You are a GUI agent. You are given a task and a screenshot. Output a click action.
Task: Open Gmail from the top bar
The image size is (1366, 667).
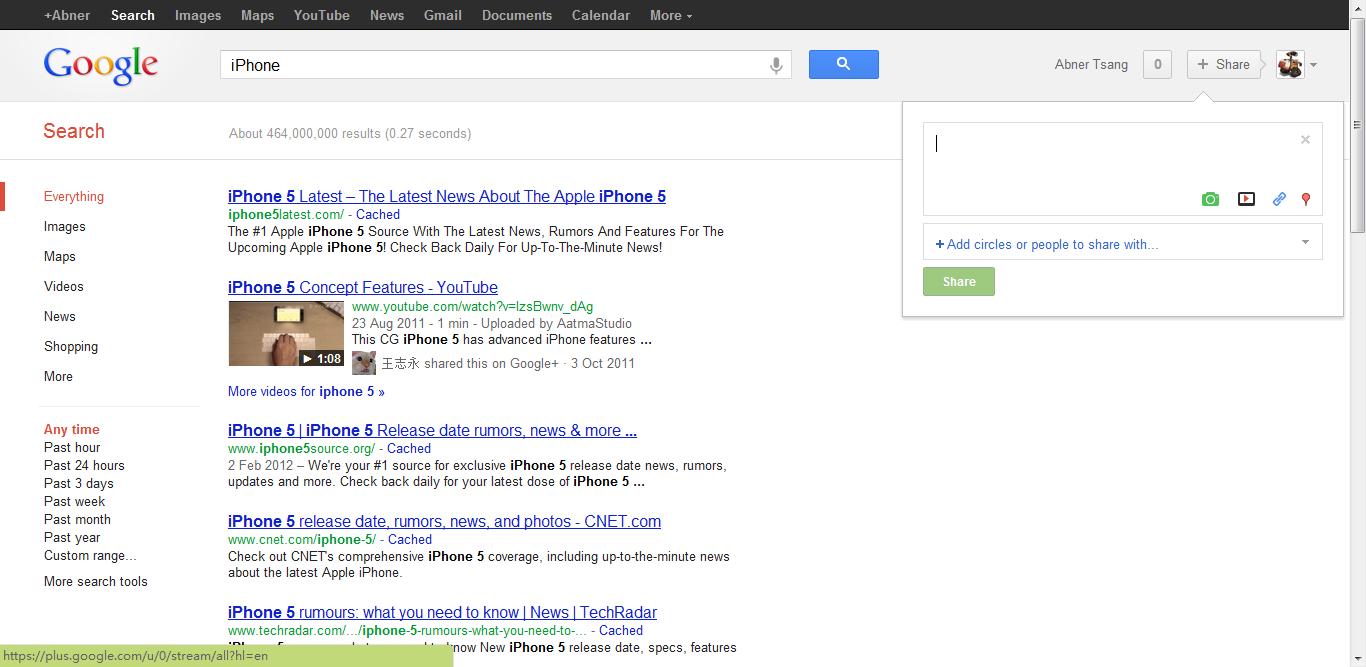443,15
